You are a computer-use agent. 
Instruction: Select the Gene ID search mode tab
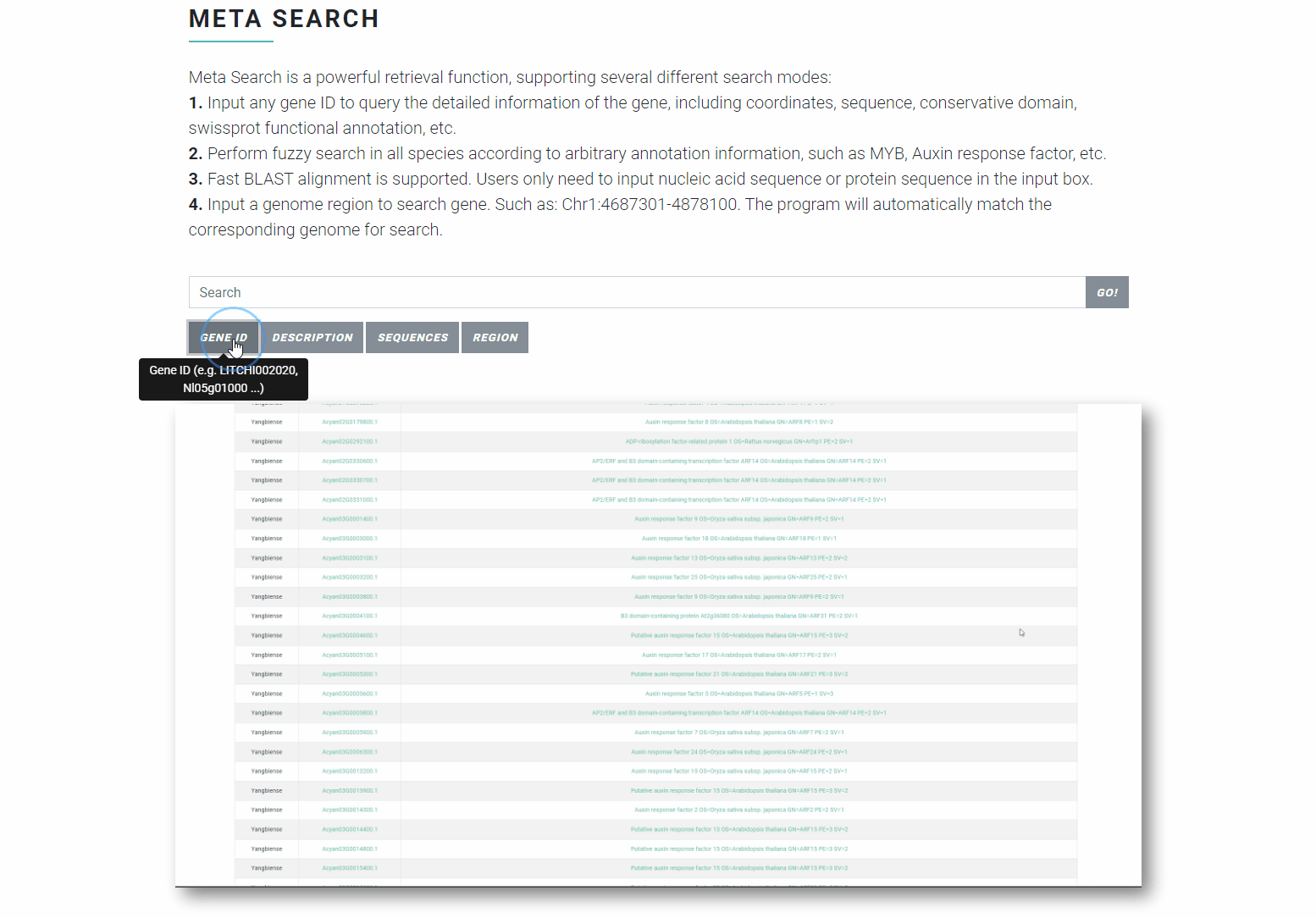pyautogui.click(x=224, y=337)
